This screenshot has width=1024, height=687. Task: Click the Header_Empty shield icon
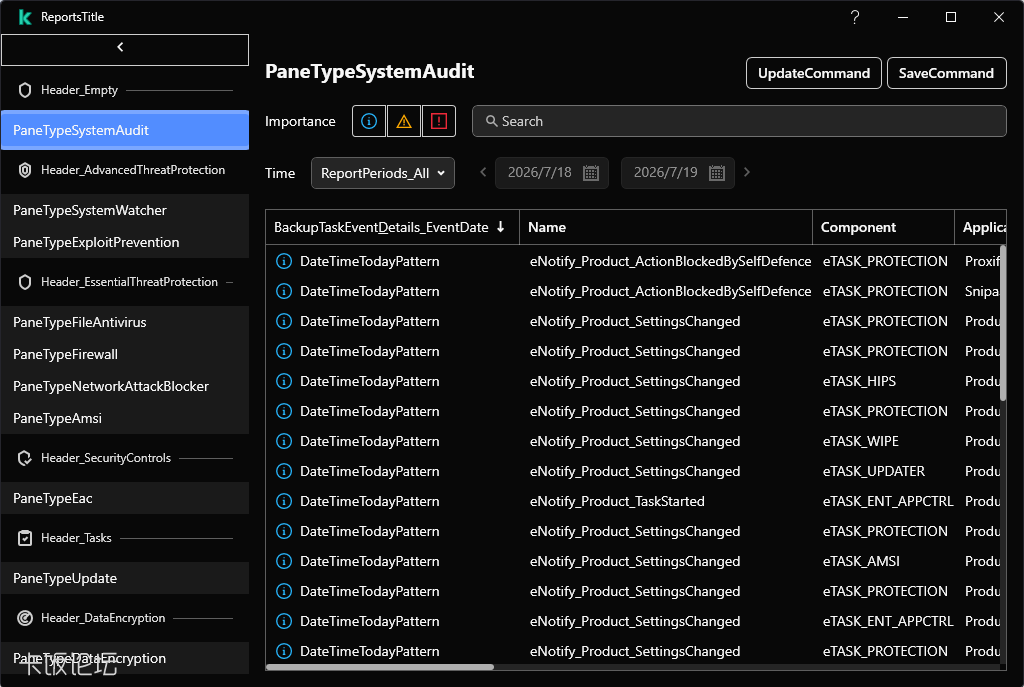pos(25,90)
